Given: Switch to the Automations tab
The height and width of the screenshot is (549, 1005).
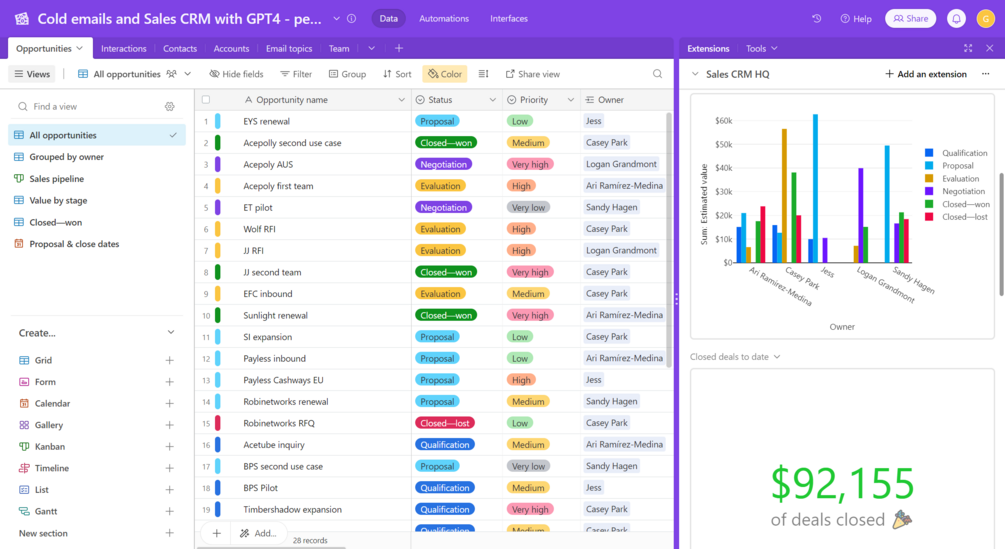Looking at the screenshot, I should tap(444, 19).
